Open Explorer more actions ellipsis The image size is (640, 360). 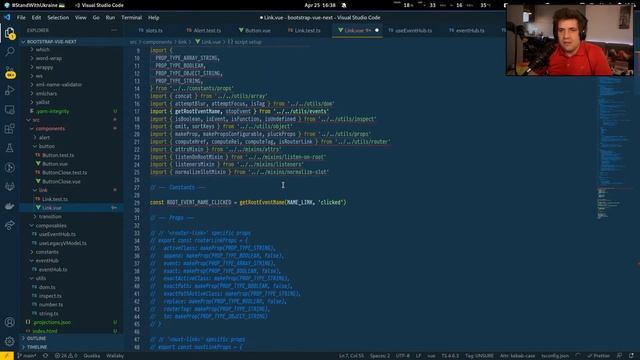click(x=114, y=30)
